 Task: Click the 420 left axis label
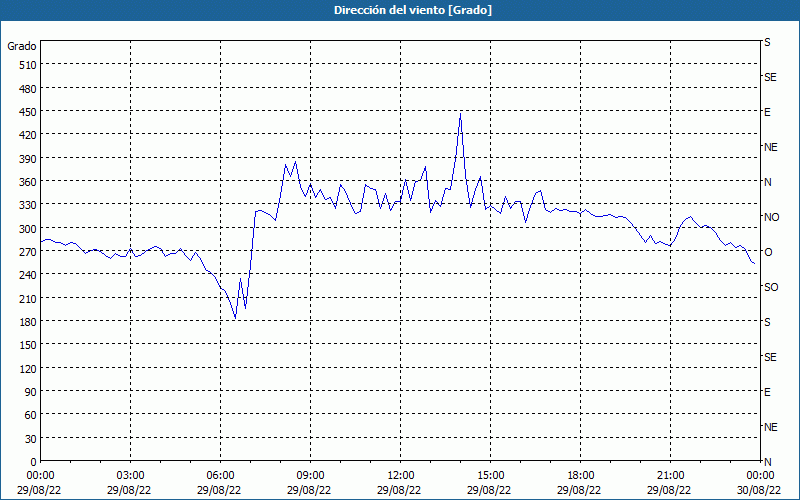coord(28,135)
